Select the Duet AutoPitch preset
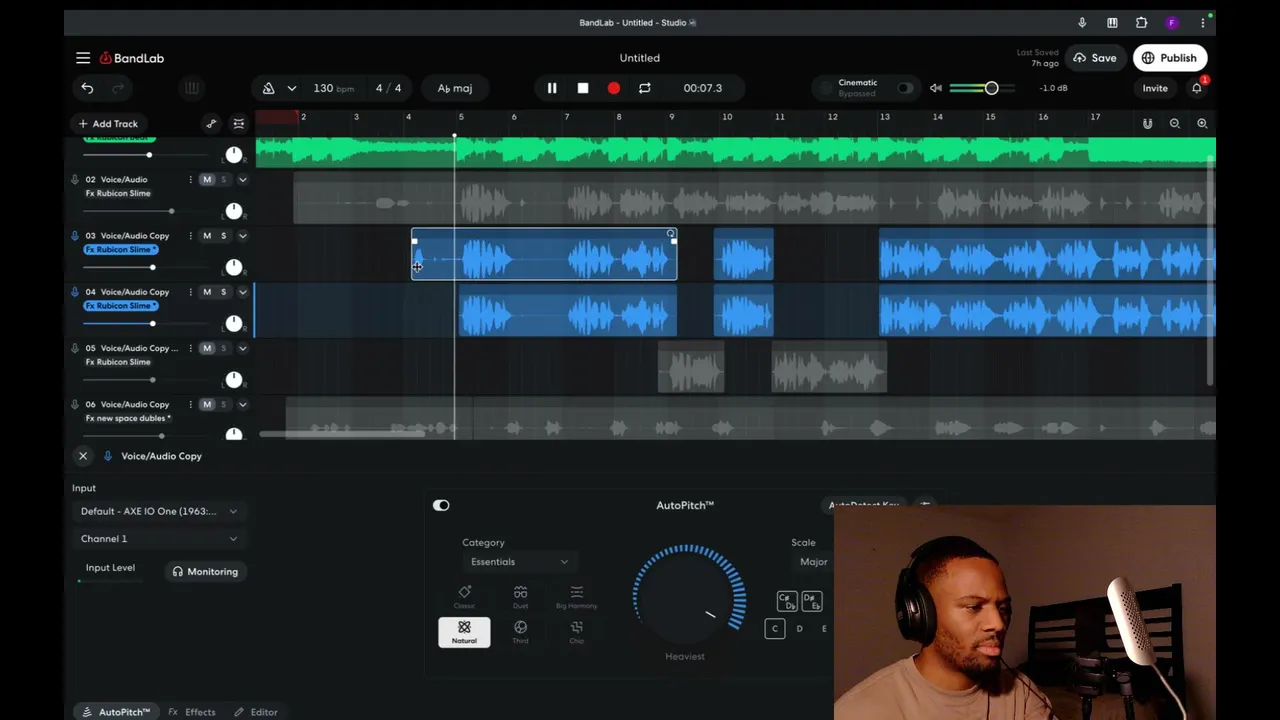Viewport: 1280px width, 720px height. point(520,597)
